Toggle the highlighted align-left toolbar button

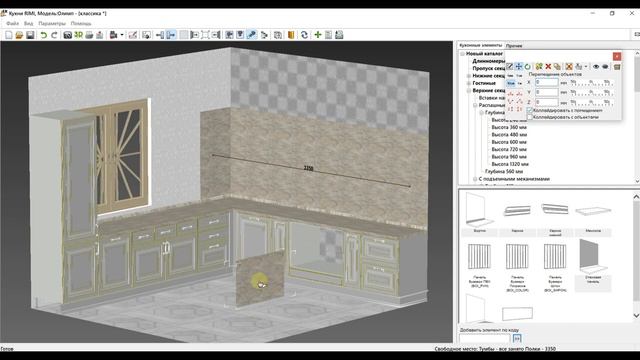(x=171, y=35)
